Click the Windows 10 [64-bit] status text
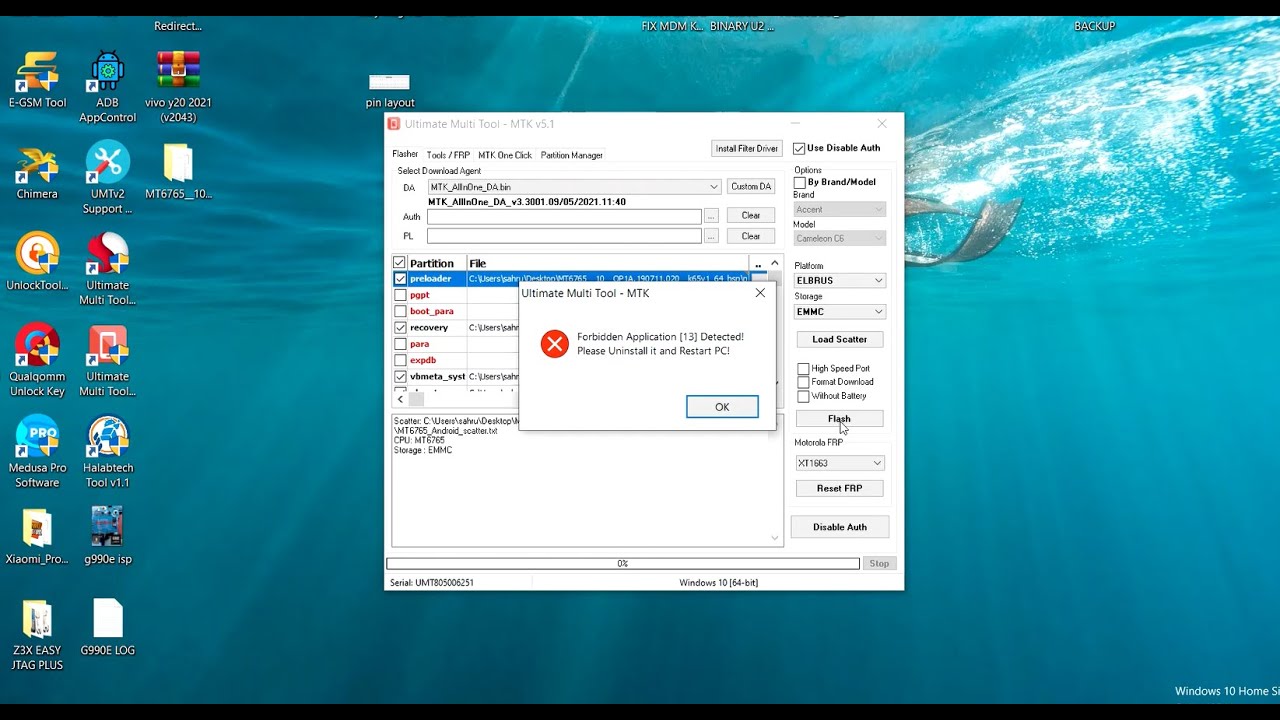 point(720,582)
